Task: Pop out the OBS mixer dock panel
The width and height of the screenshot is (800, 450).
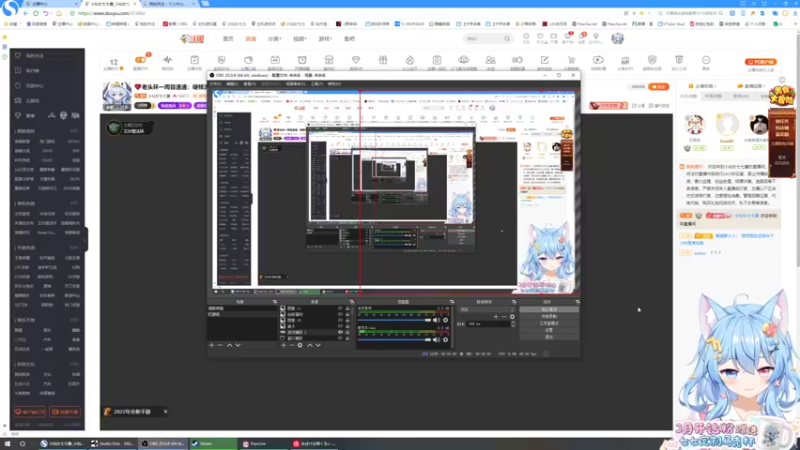Action: pyautogui.click(x=452, y=302)
